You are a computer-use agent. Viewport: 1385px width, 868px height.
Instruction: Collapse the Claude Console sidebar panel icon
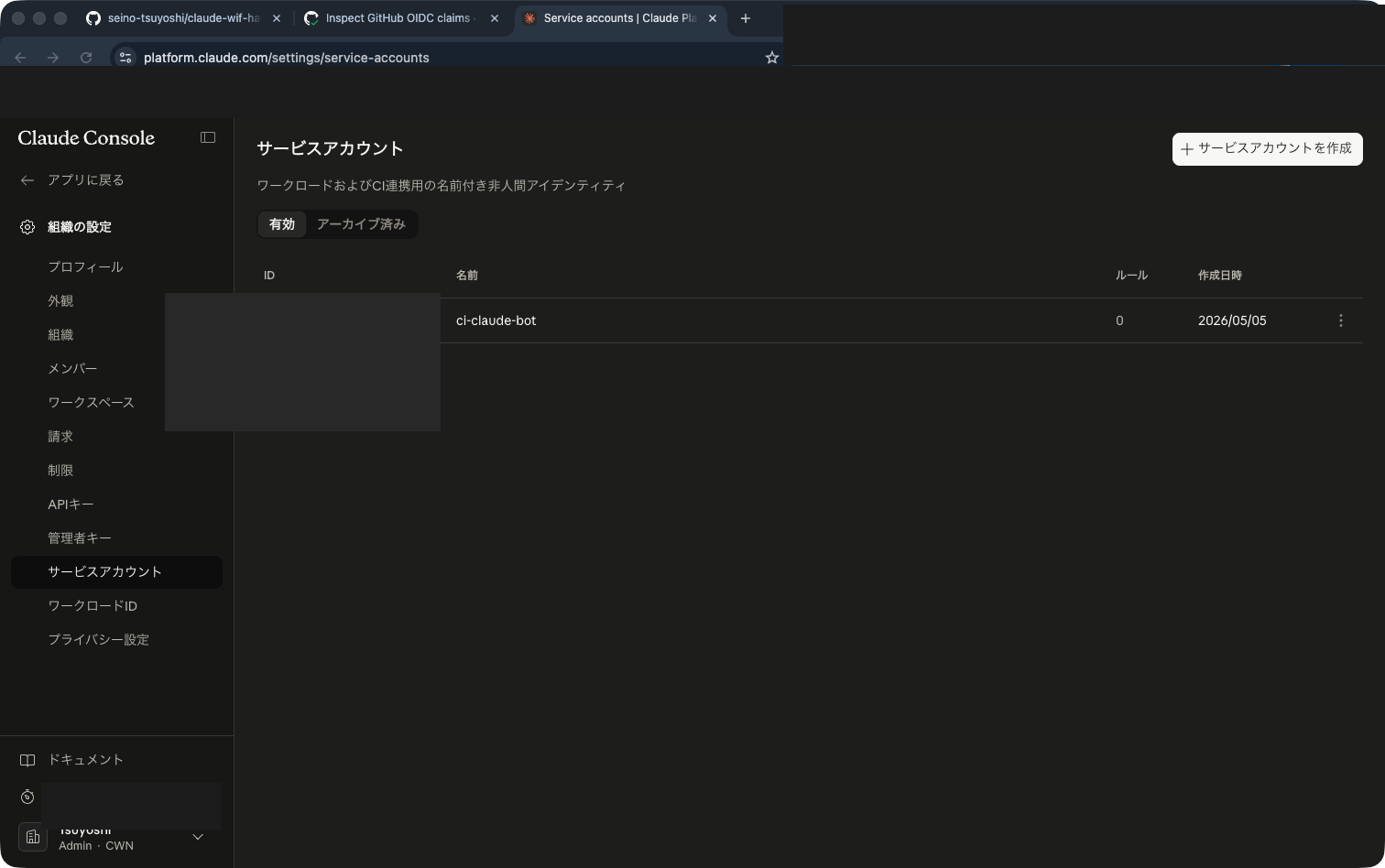(208, 137)
